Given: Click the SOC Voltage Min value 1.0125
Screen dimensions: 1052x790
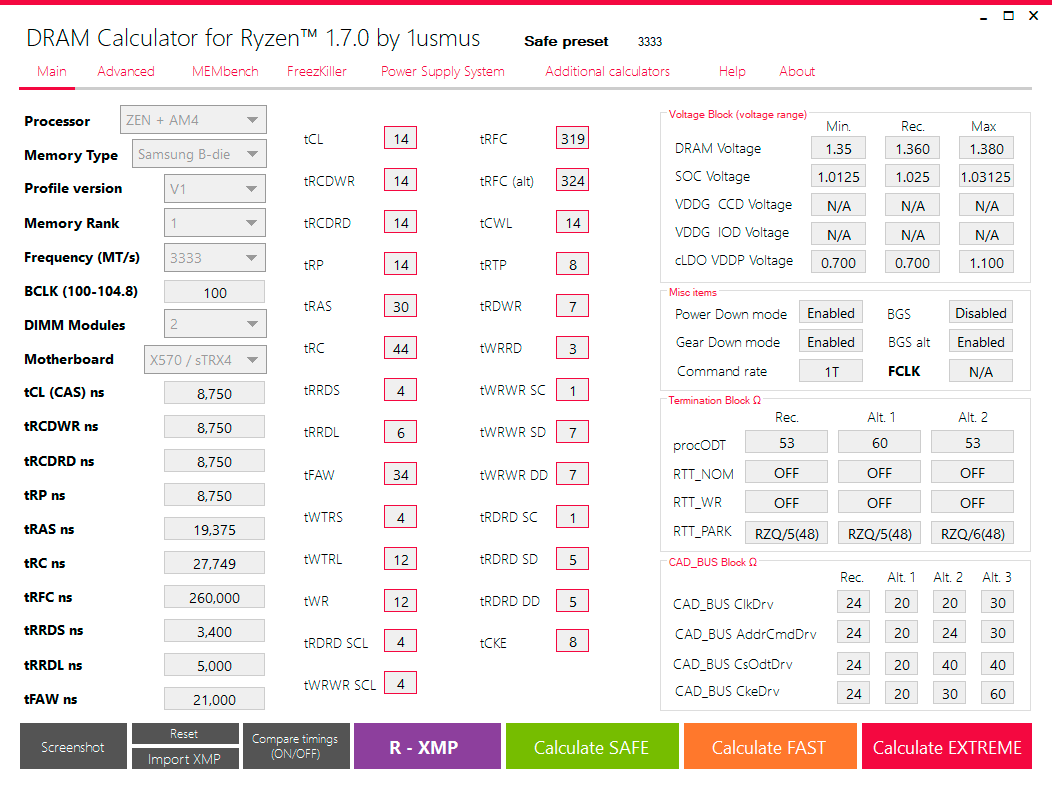Looking at the screenshot, I should [839, 177].
